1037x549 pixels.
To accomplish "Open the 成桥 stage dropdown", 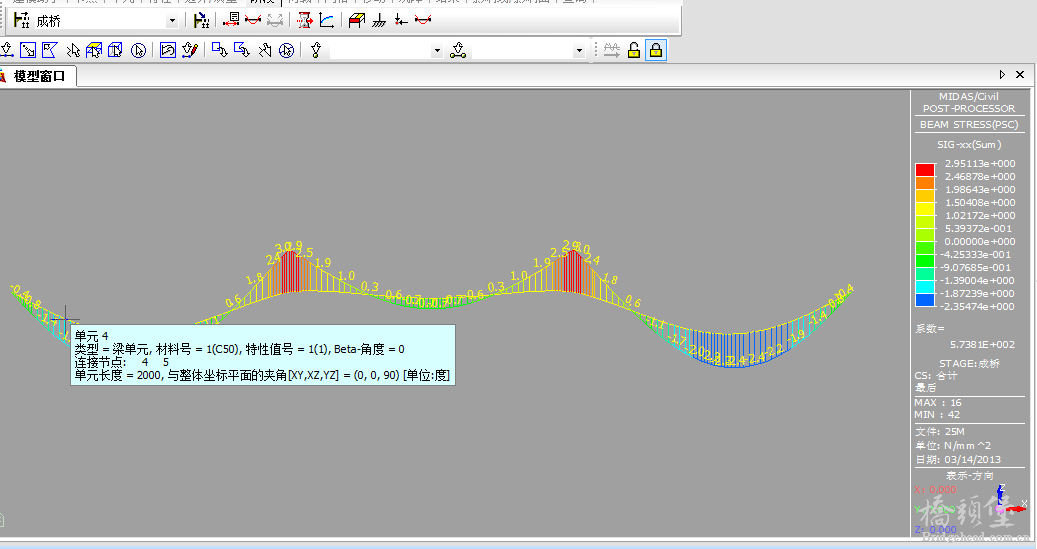I will pyautogui.click(x=172, y=21).
